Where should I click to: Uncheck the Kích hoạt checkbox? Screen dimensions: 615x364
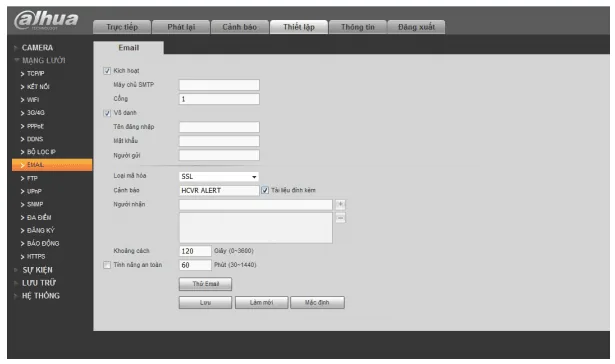tap(107, 71)
